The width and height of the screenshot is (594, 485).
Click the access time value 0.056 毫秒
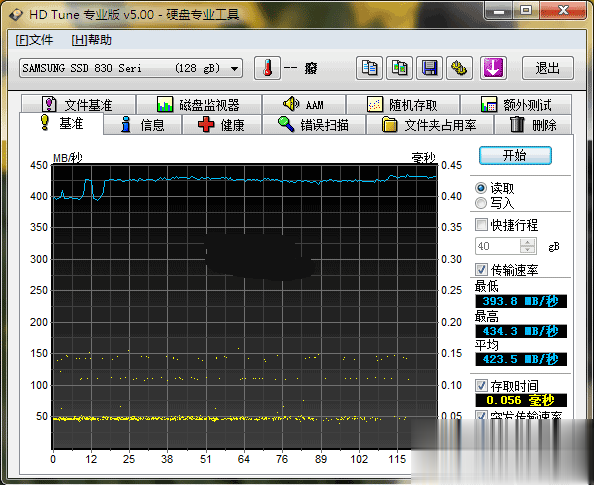[521, 400]
